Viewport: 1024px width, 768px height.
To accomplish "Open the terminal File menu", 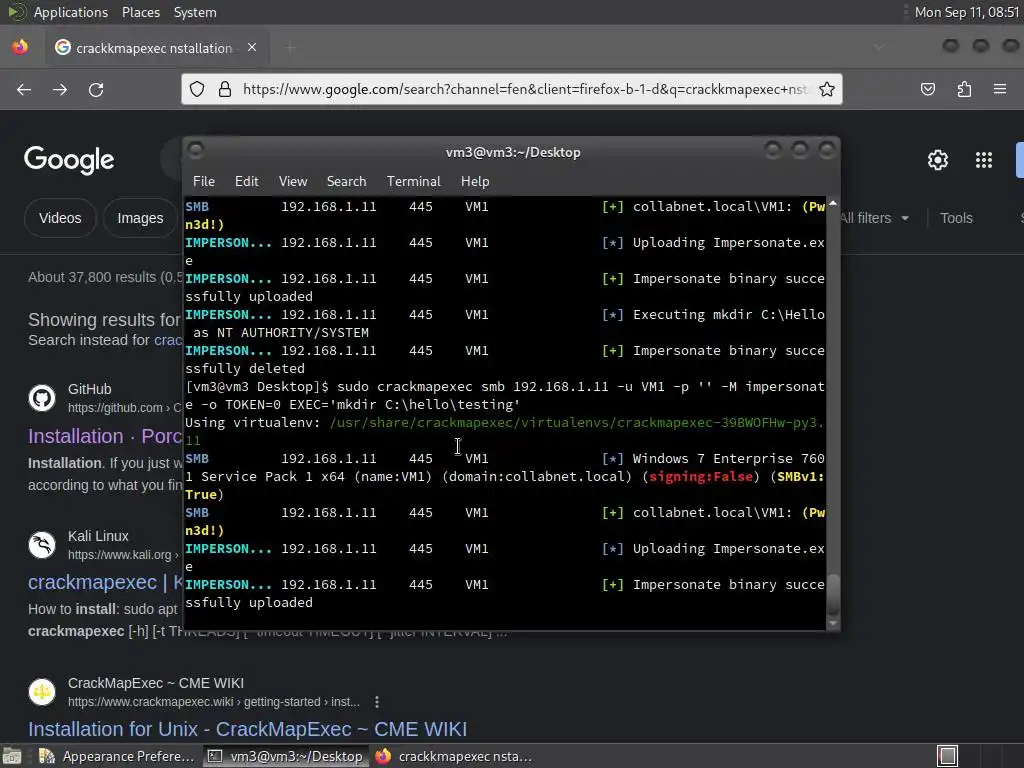I will (x=204, y=182).
